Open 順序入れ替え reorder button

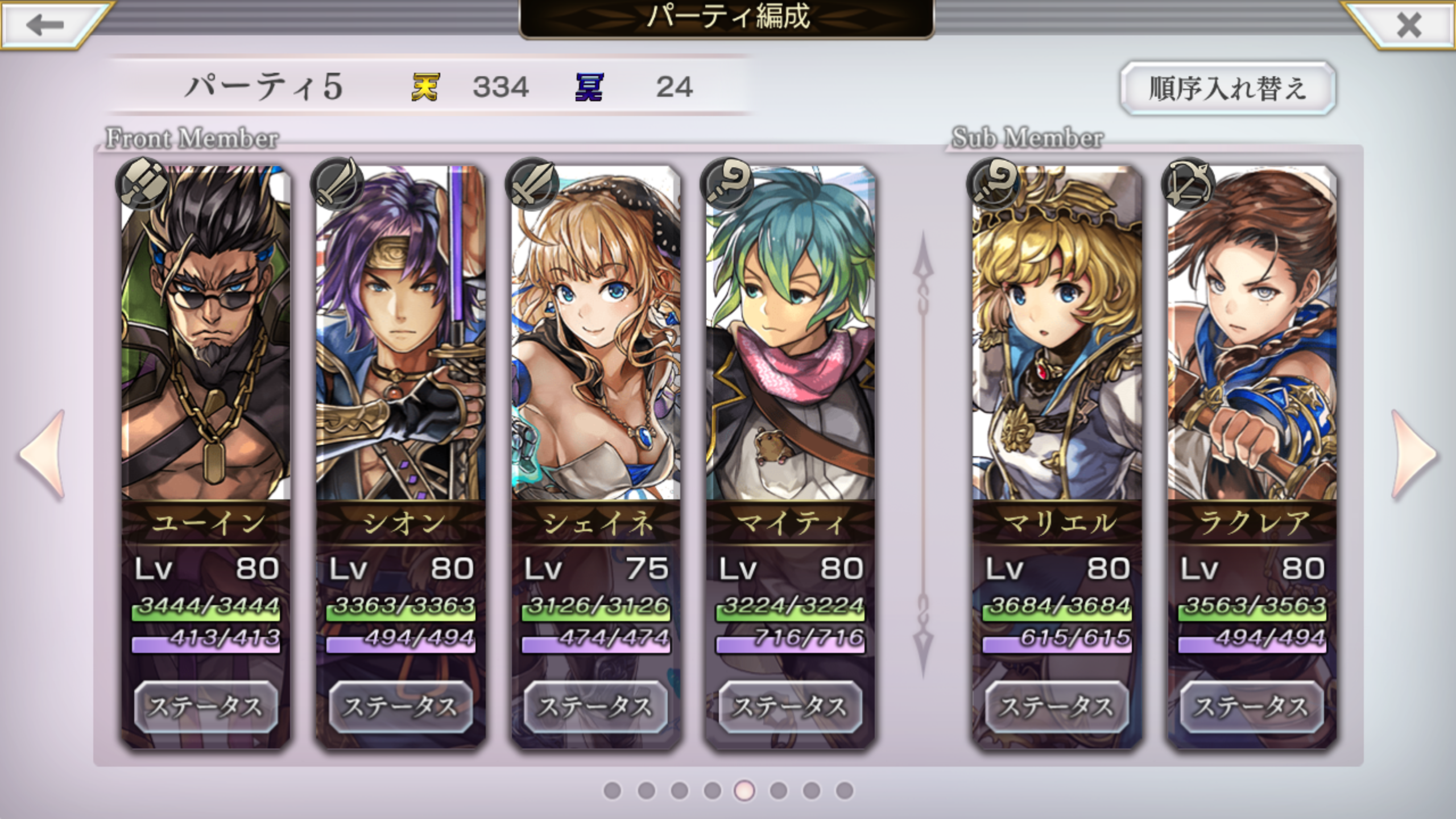pyautogui.click(x=1228, y=89)
